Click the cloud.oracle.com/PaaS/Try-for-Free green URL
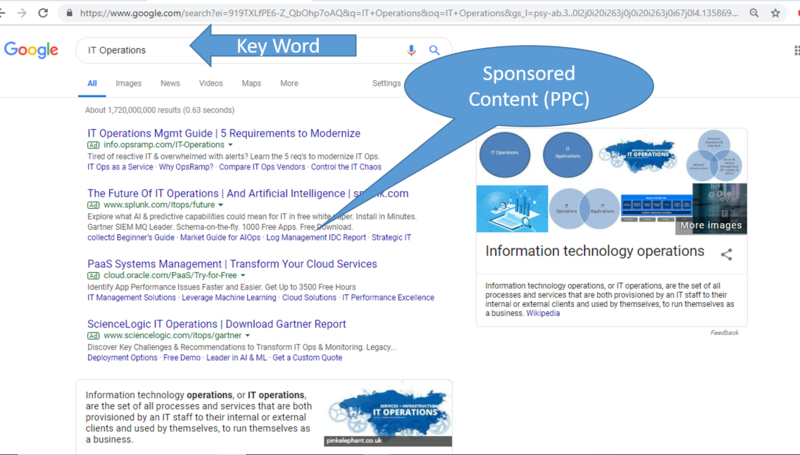The image size is (800, 455). click(x=170, y=275)
